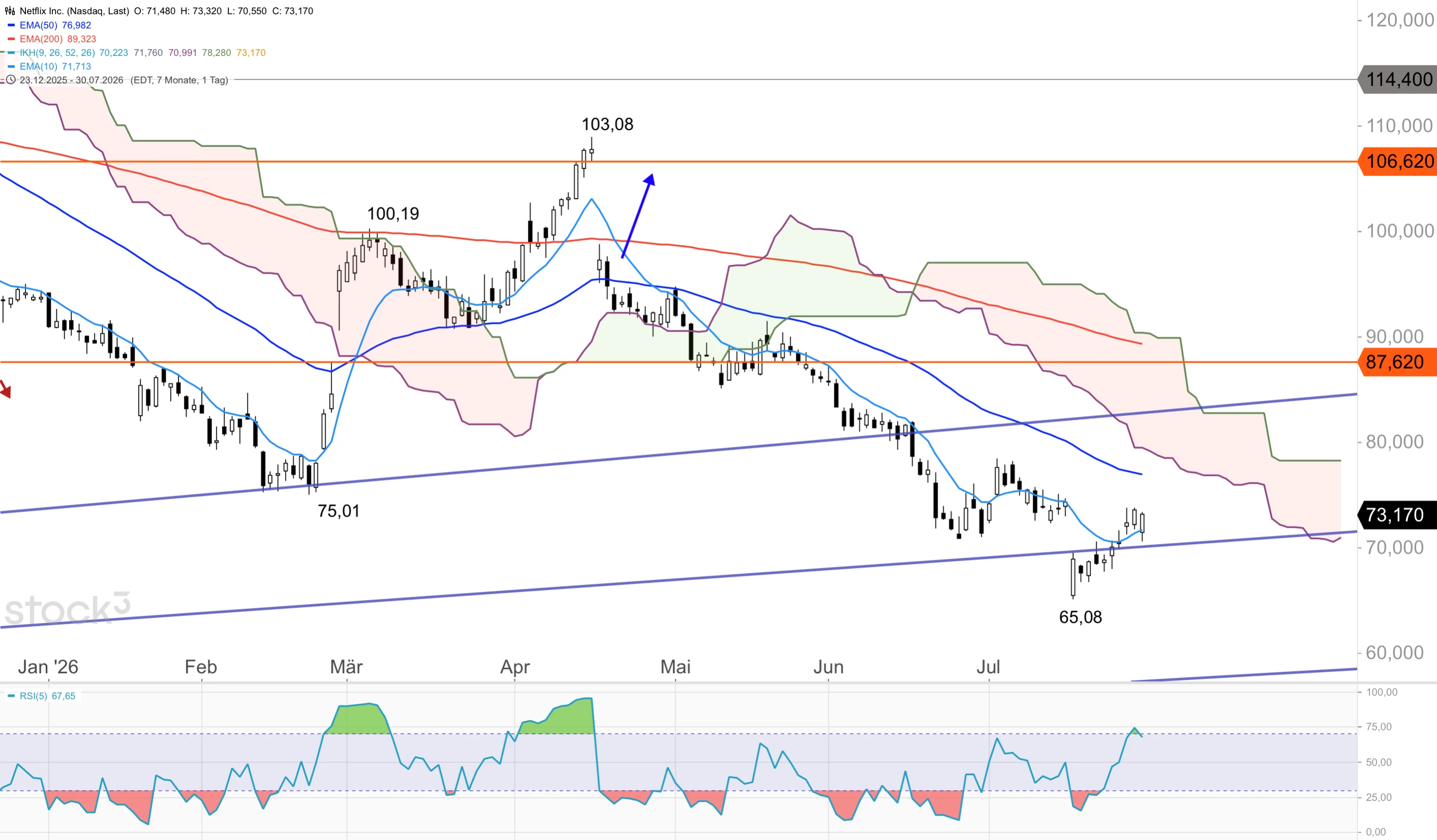Click the RSI 25,00 axis label

click(x=1380, y=797)
